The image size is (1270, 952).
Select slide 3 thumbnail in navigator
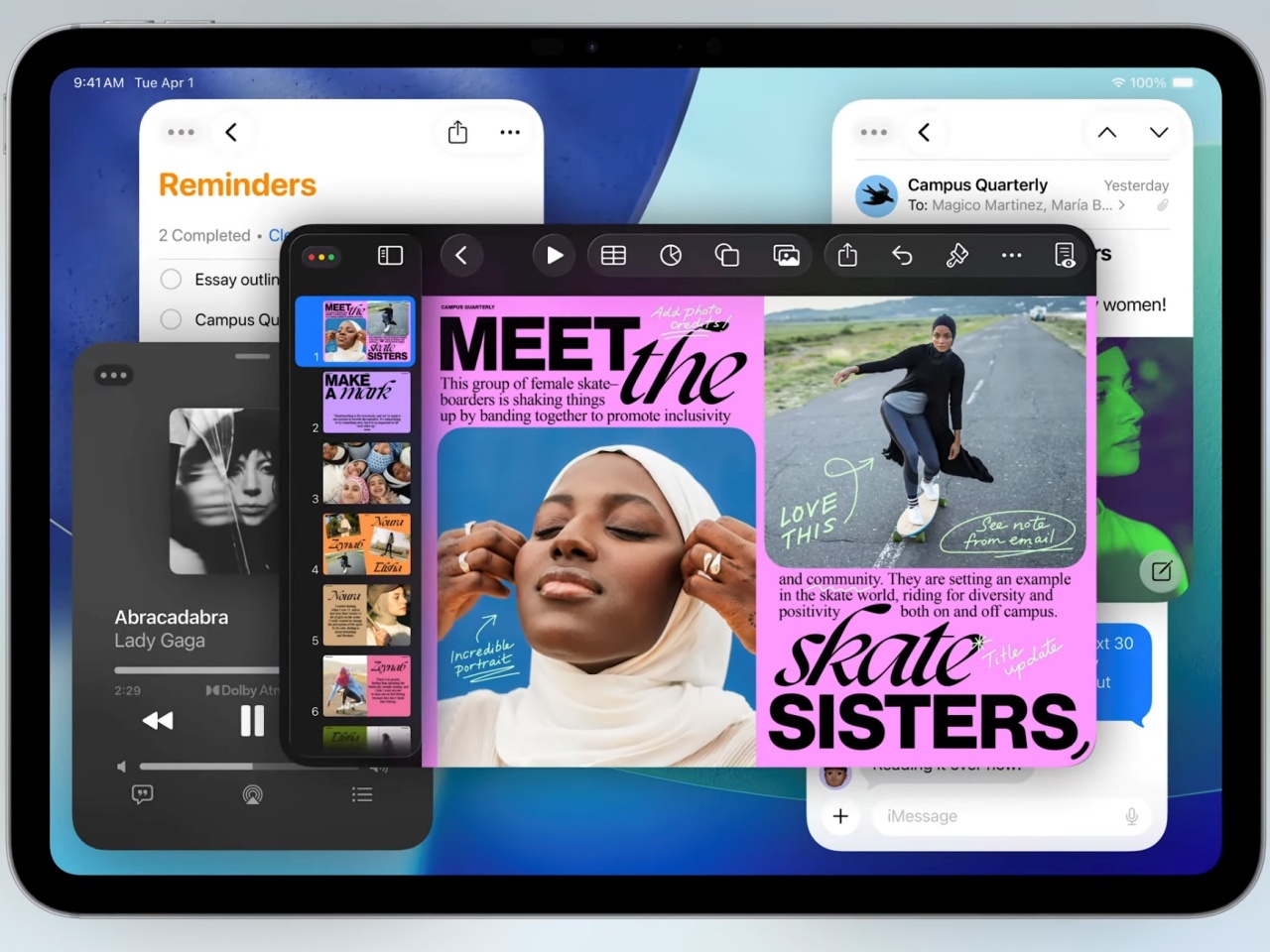click(366, 473)
